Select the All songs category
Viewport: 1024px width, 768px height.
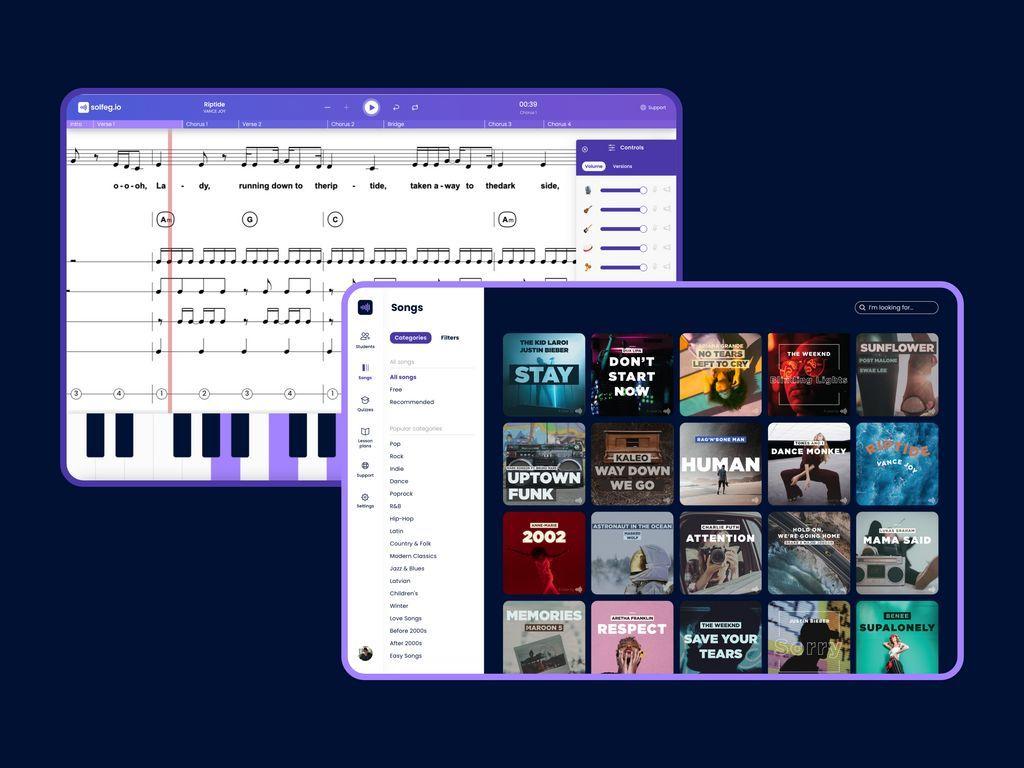click(x=403, y=377)
